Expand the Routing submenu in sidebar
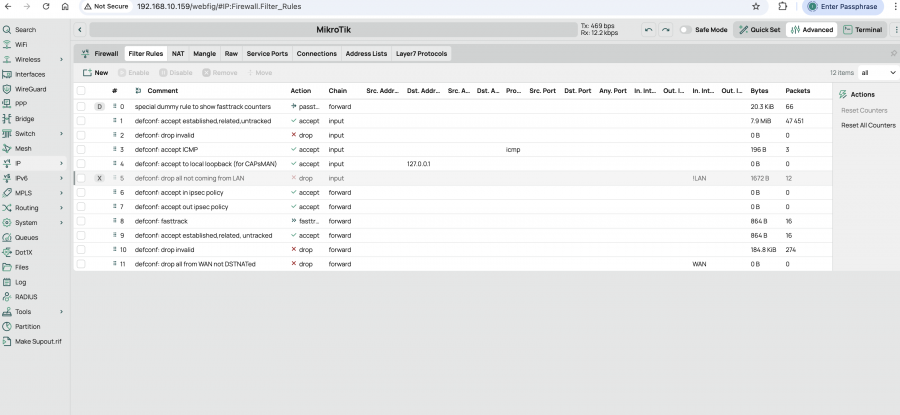 [62, 208]
